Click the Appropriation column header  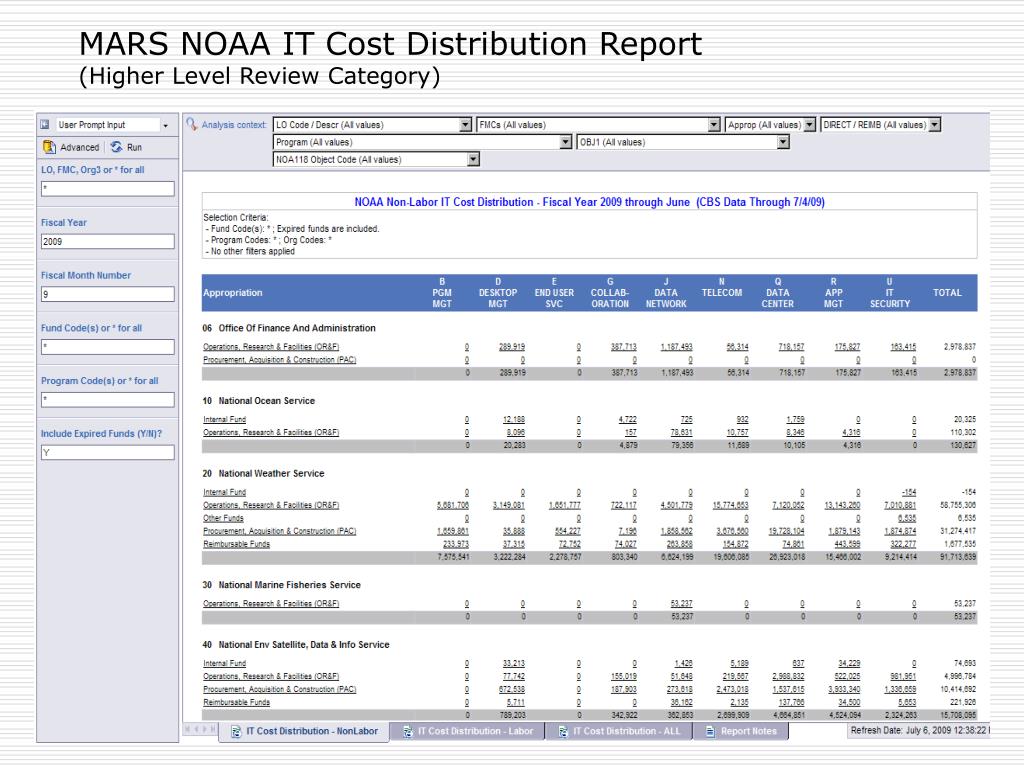coord(232,293)
